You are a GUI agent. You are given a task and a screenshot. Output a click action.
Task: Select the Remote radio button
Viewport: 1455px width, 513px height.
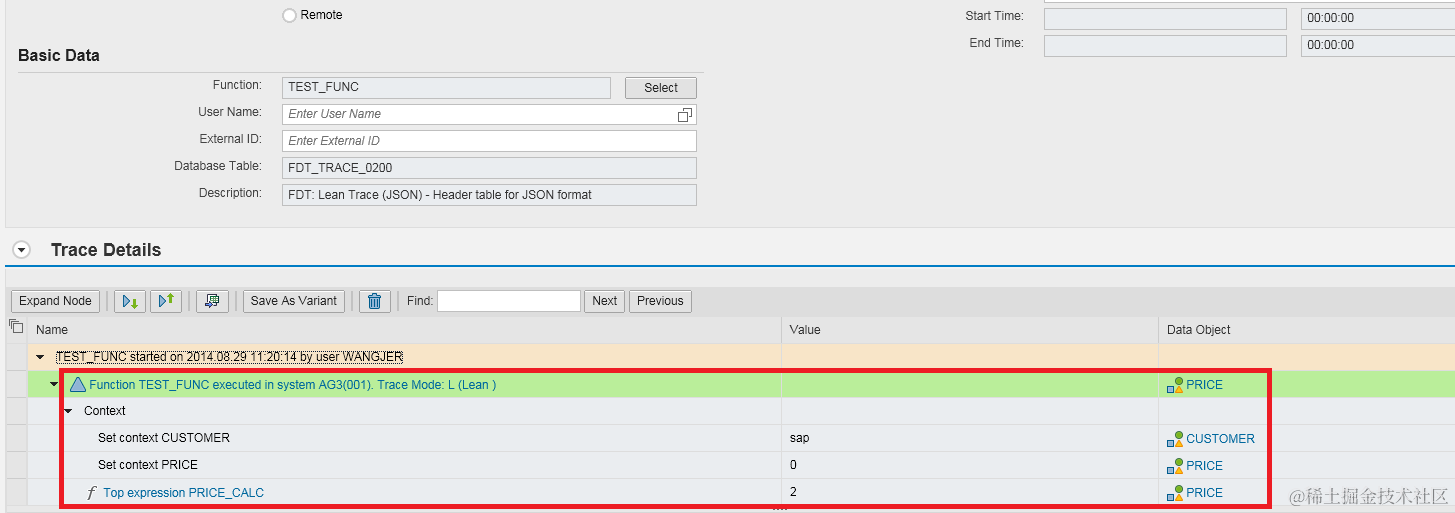[x=290, y=15]
